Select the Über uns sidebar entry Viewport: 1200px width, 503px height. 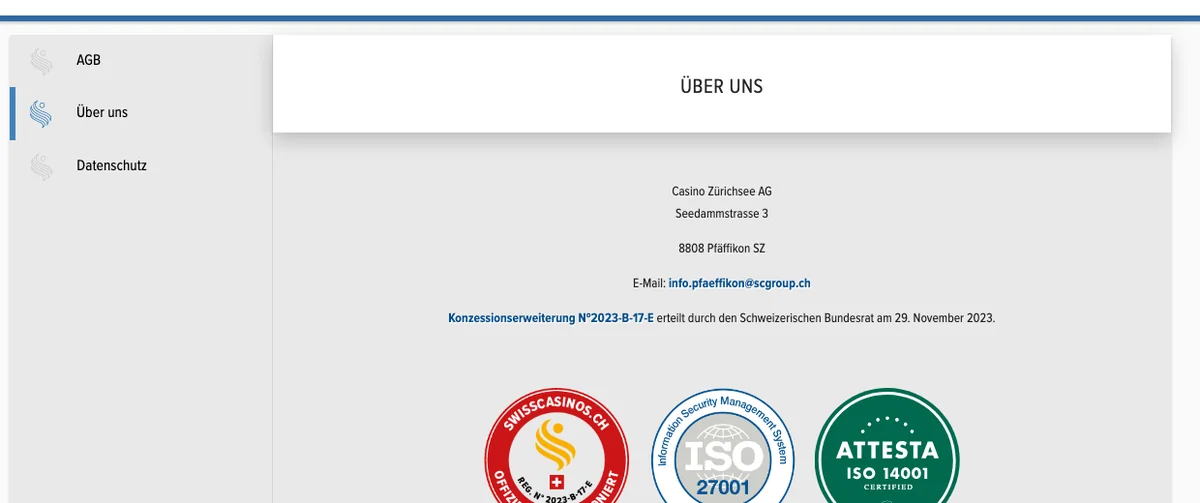click(140, 113)
